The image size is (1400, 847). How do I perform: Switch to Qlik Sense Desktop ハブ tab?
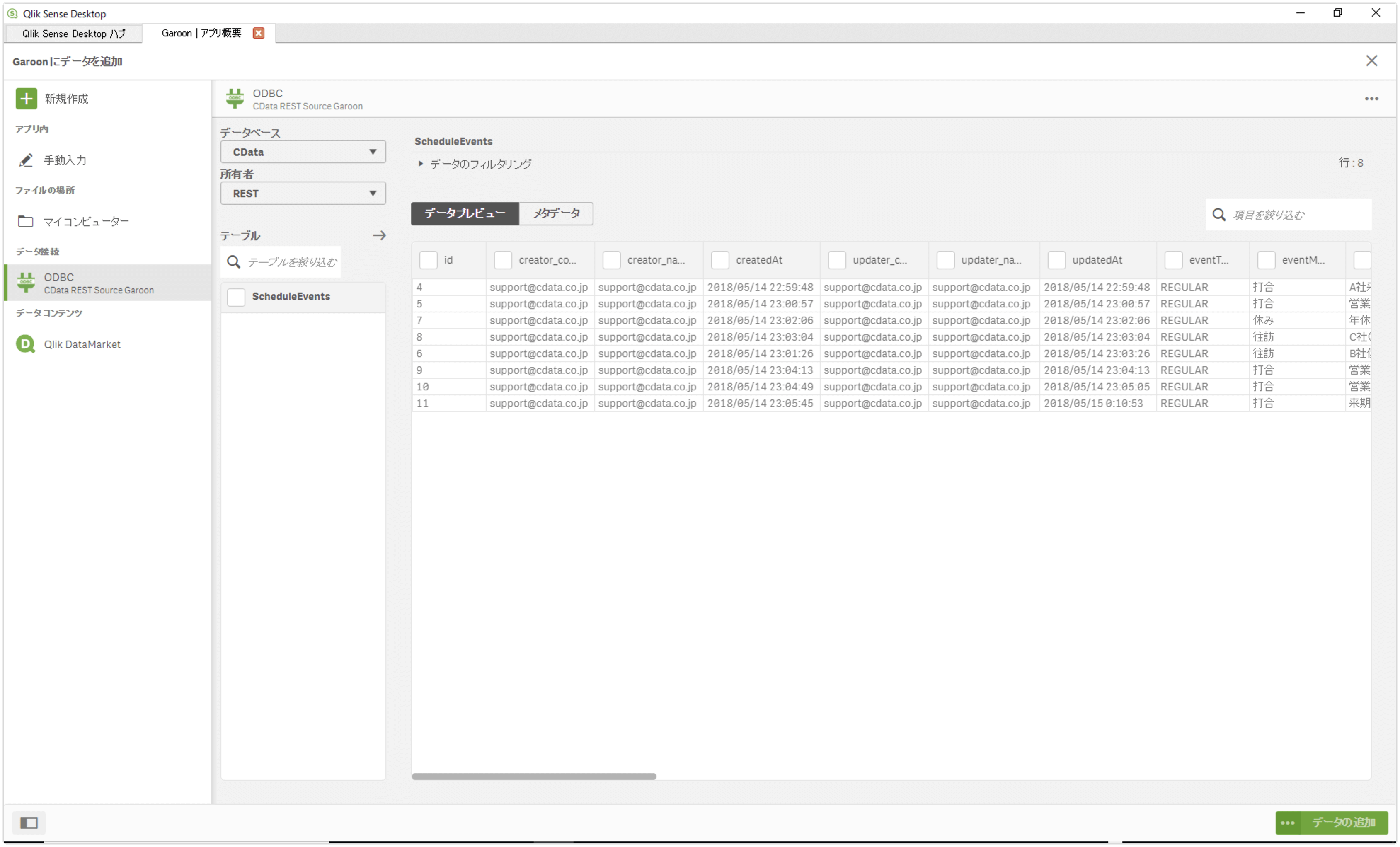tap(74, 34)
